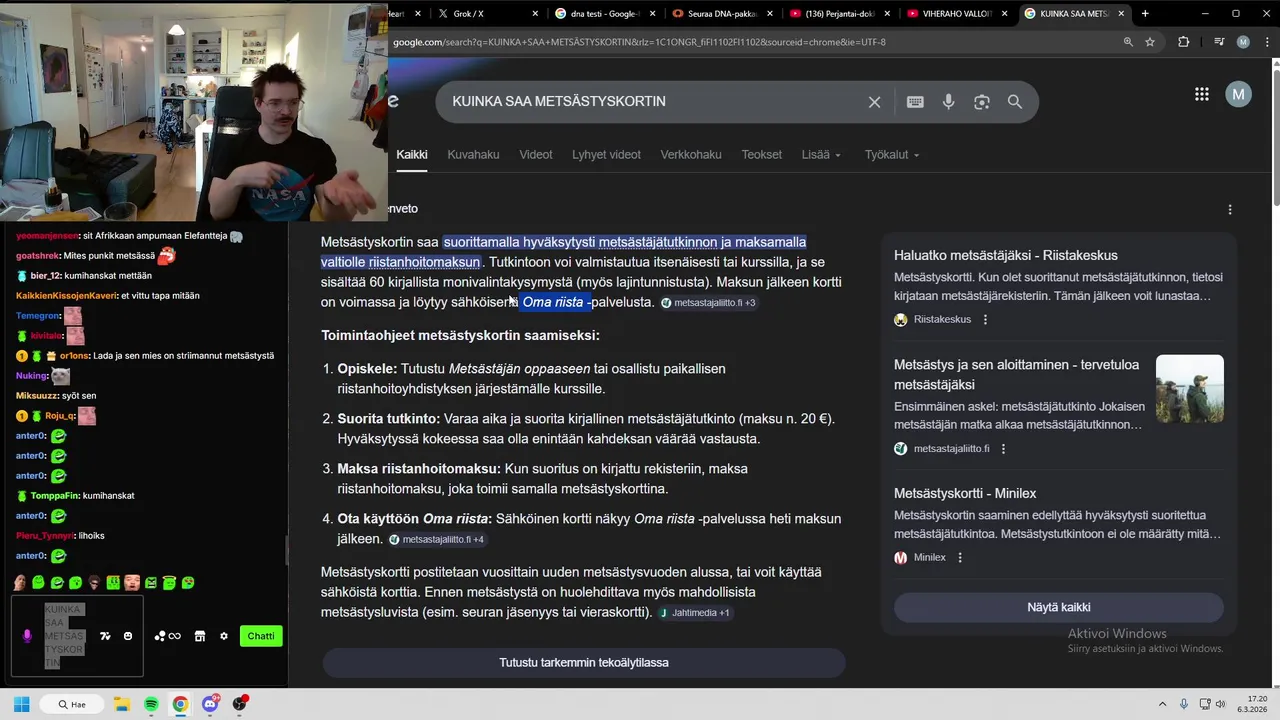1280x720 pixels.
Task: Switch to Teokset tab
Action: coord(762,155)
